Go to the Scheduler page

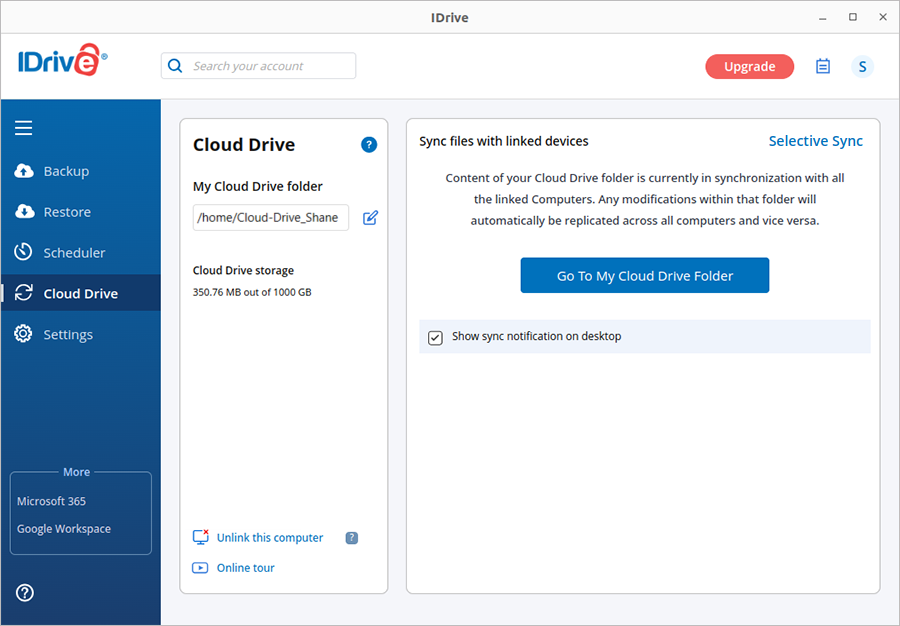pyautogui.click(x=74, y=253)
